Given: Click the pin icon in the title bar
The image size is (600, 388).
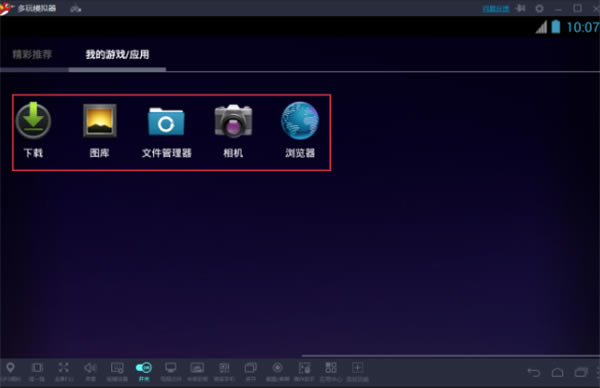Looking at the screenshot, I should point(520,8).
